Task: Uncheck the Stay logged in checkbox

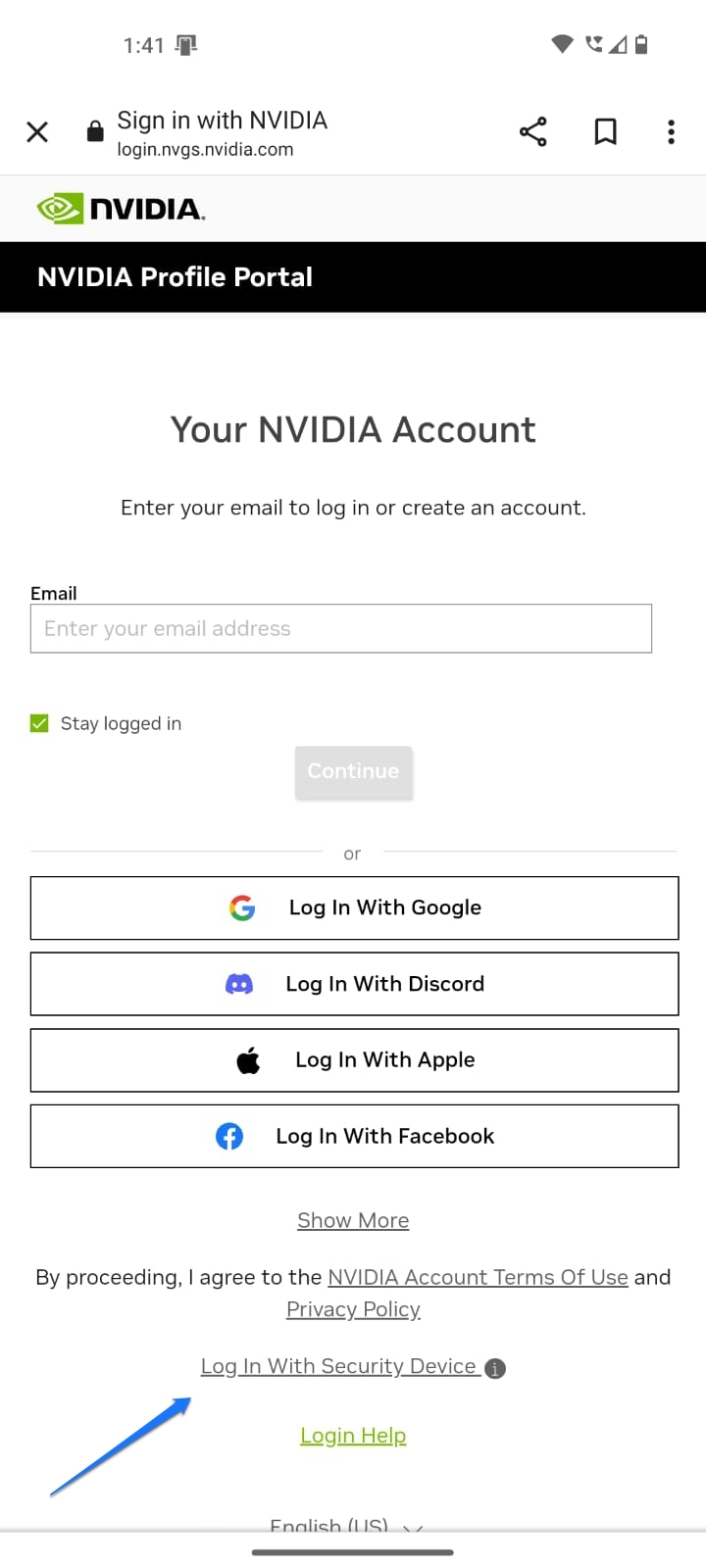Action: [x=39, y=723]
